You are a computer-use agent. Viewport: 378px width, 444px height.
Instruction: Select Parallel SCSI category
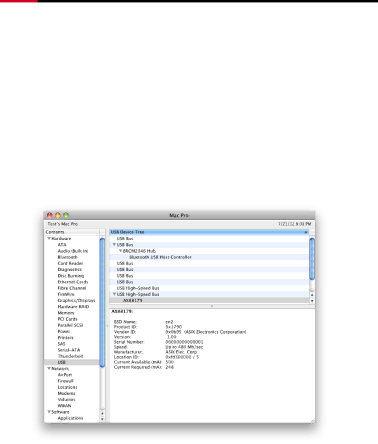pyautogui.click(x=70, y=325)
